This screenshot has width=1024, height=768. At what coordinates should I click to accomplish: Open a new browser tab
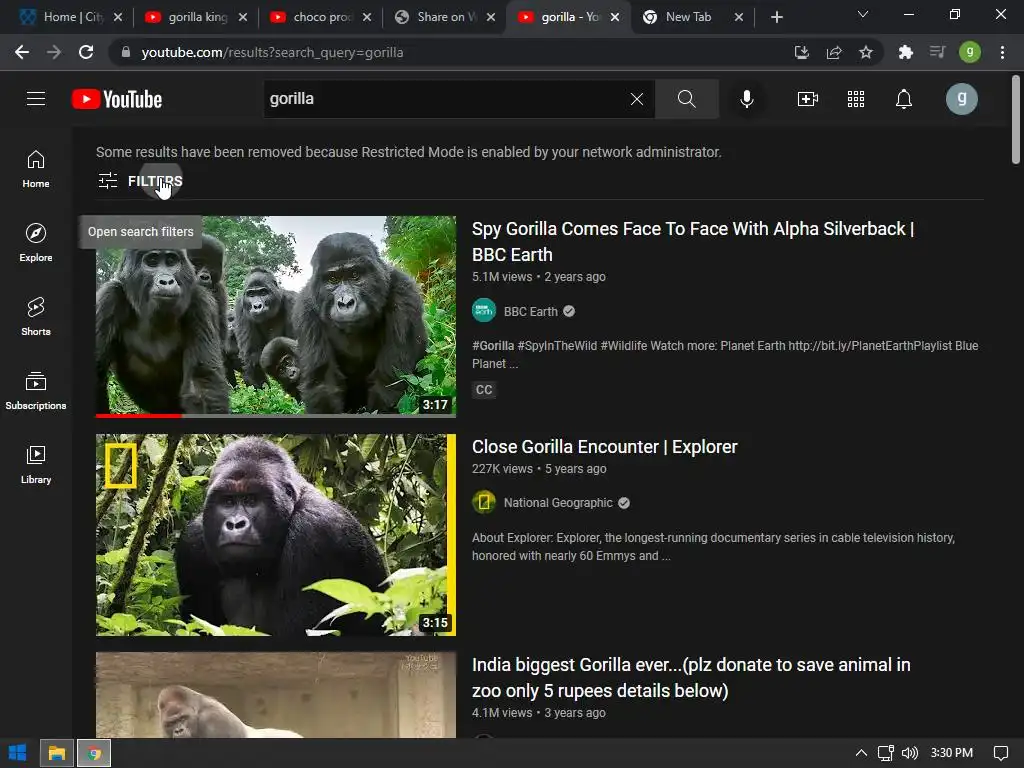pos(776,17)
